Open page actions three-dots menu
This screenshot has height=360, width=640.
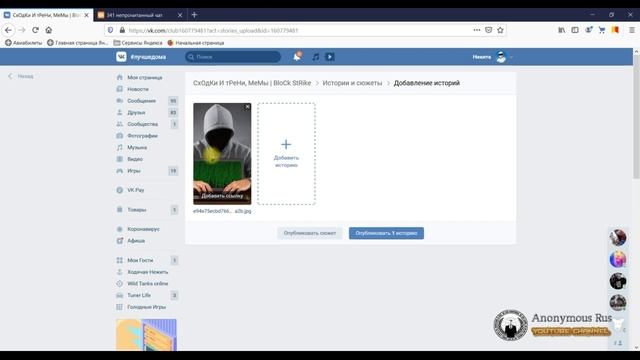click(x=477, y=30)
